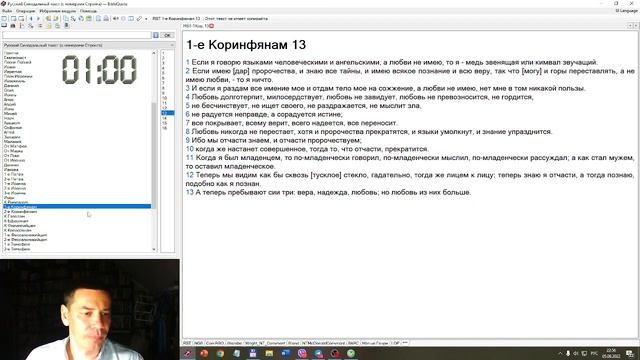Click the blue icon button next to the search field
Viewport: 640px width, 360px height.
(156, 36)
